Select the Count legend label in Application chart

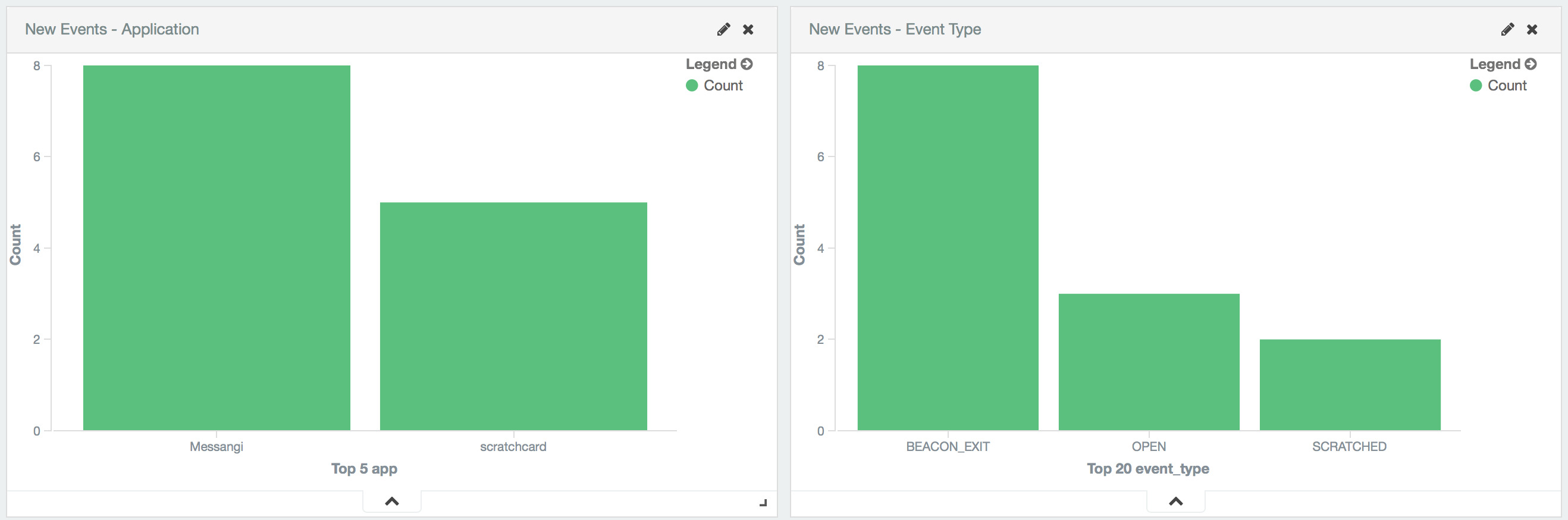point(723,86)
